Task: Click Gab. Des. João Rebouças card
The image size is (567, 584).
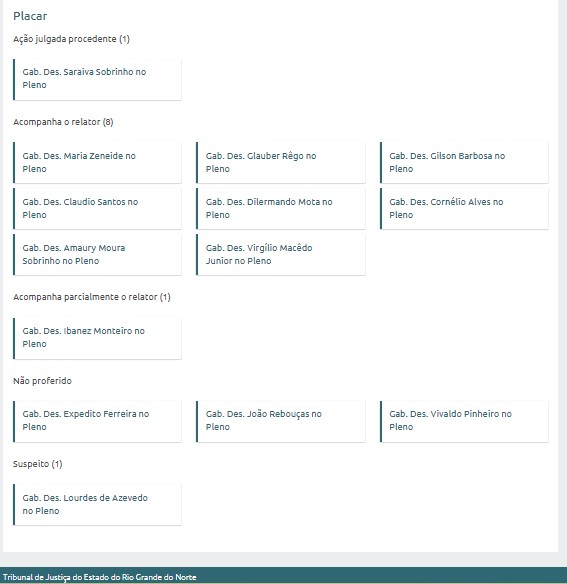Action: 281,421
